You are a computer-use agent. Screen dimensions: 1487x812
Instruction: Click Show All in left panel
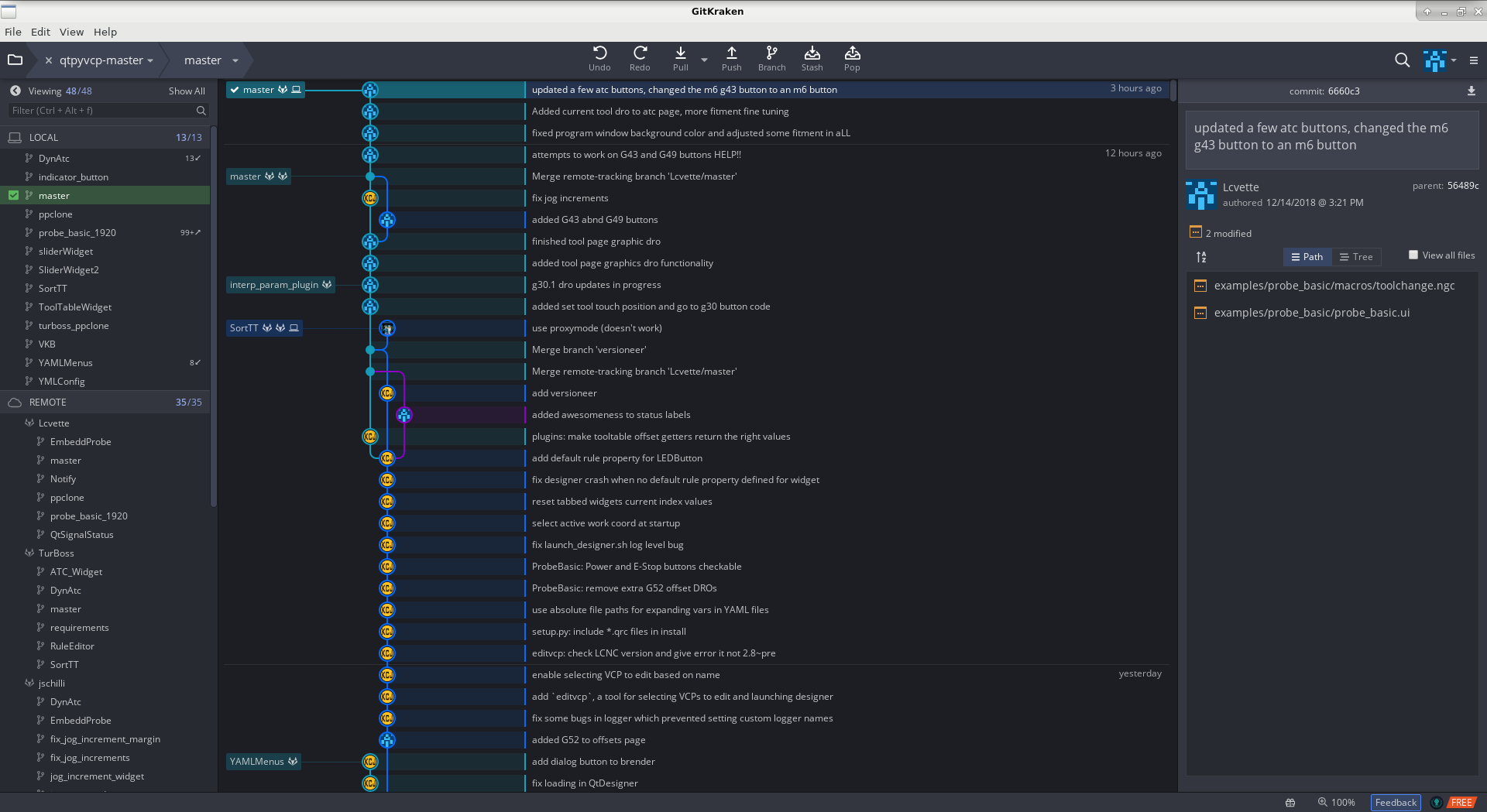point(187,91)
